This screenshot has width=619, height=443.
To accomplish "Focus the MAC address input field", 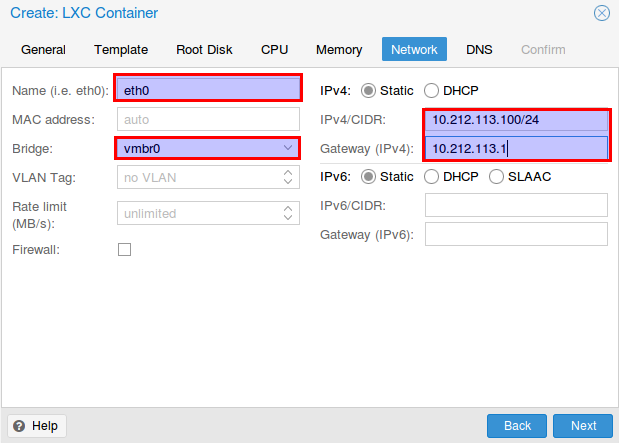I will click(208, 119).
